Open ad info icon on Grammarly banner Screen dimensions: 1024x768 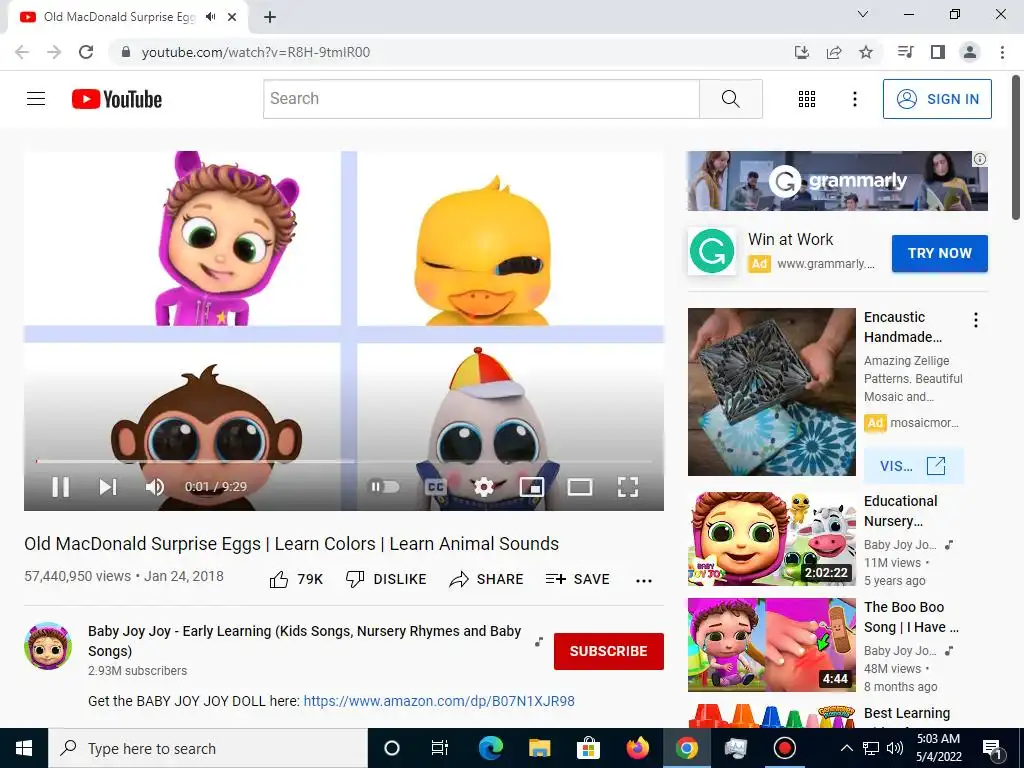980,159
